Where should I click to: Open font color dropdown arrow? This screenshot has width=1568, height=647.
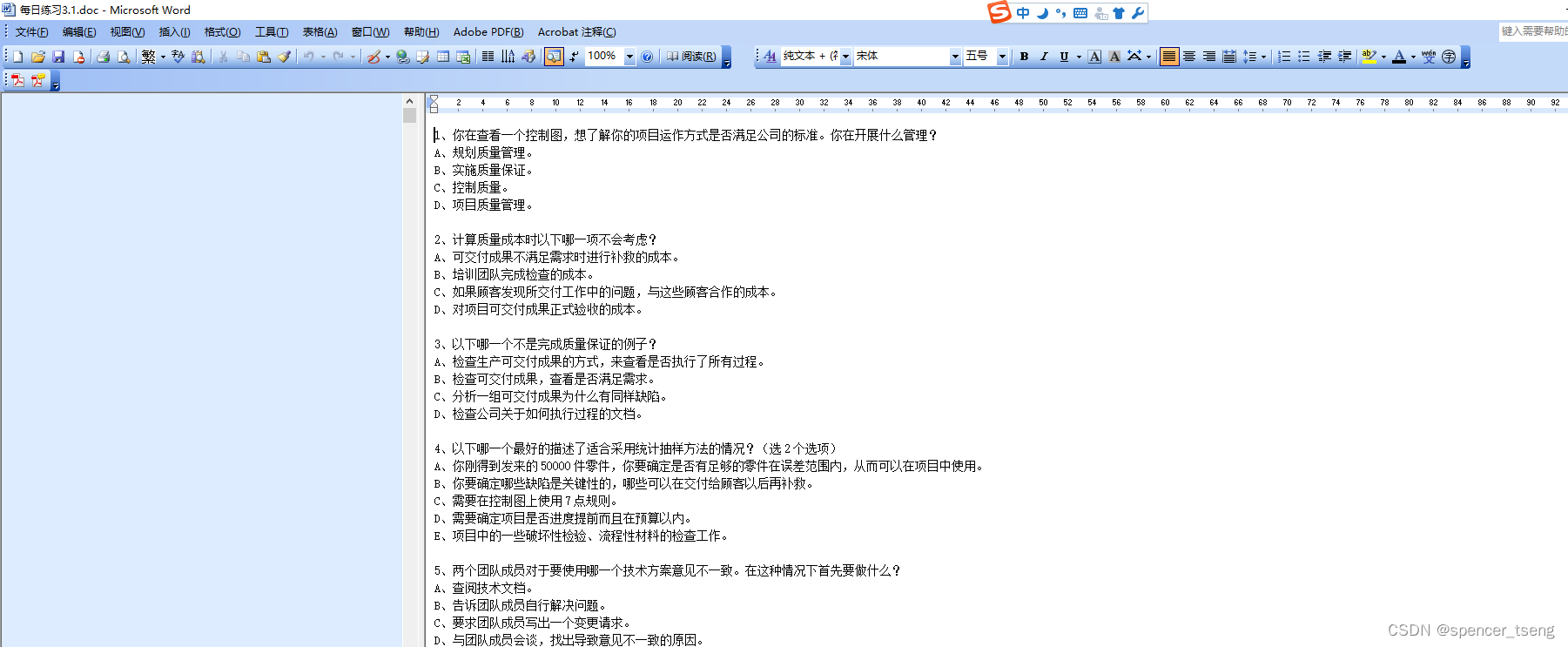point(1413,57)
